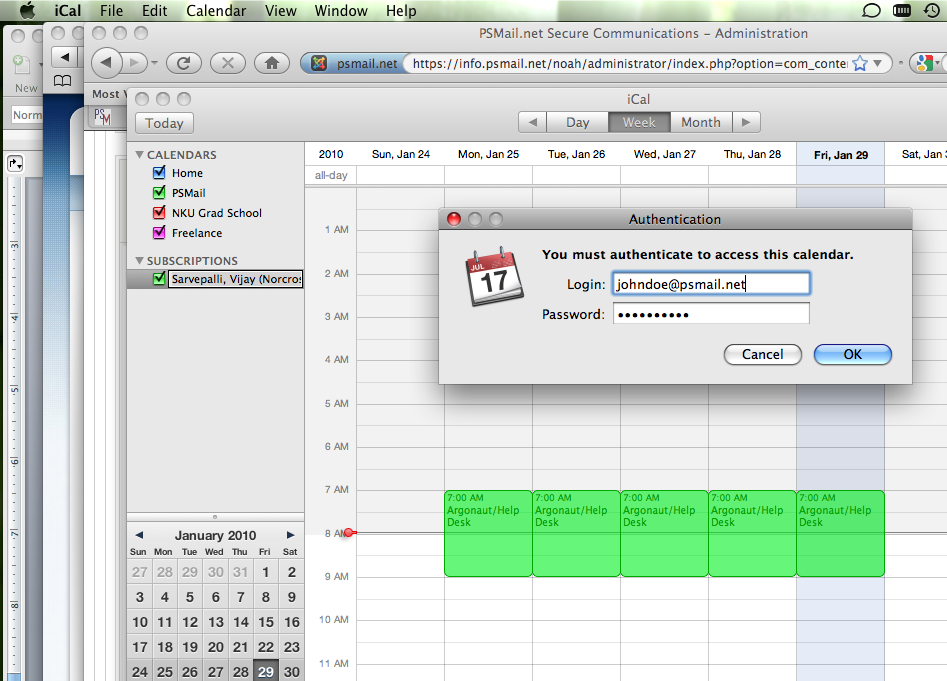Viewport: 947px width, 681px height.
Task: Click the "January 2010" mini calendar title
Action: click(x=216, y=536)
